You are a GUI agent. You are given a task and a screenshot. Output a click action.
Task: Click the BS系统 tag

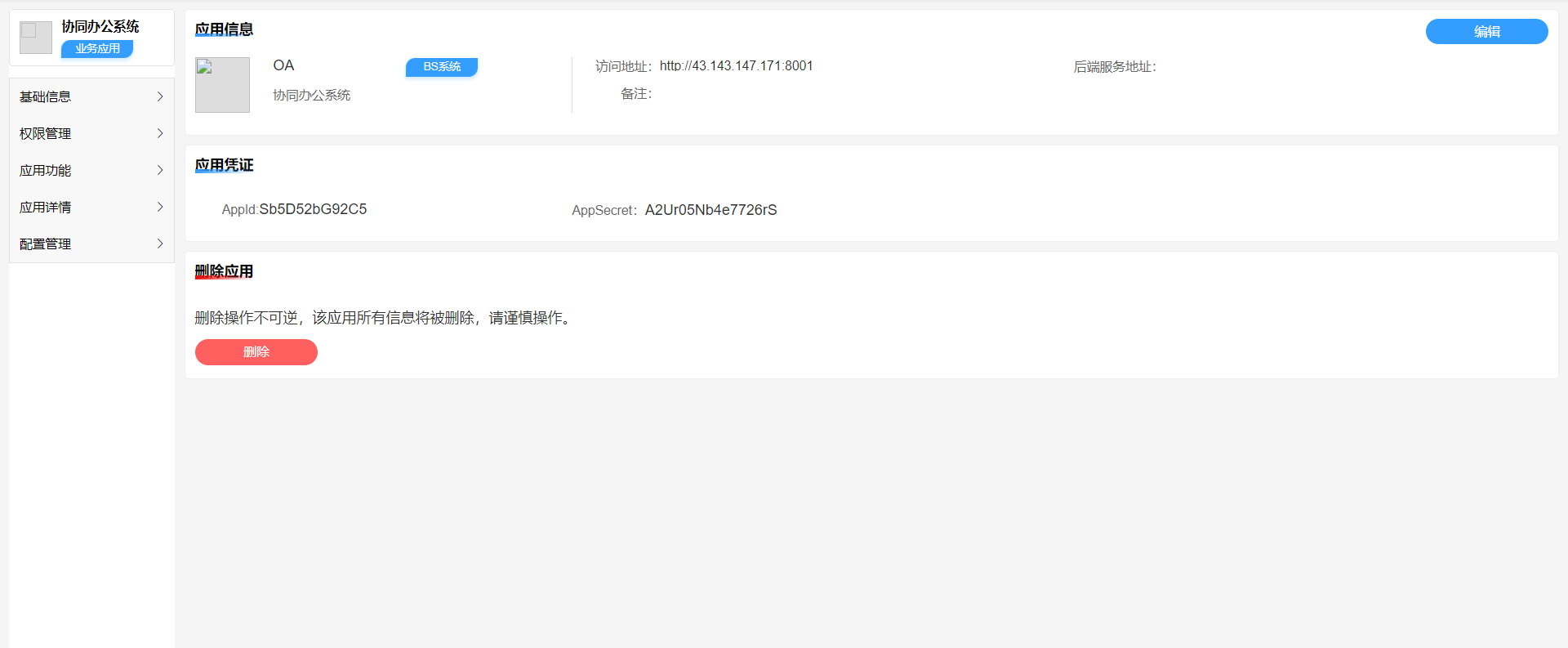(442, 67)
